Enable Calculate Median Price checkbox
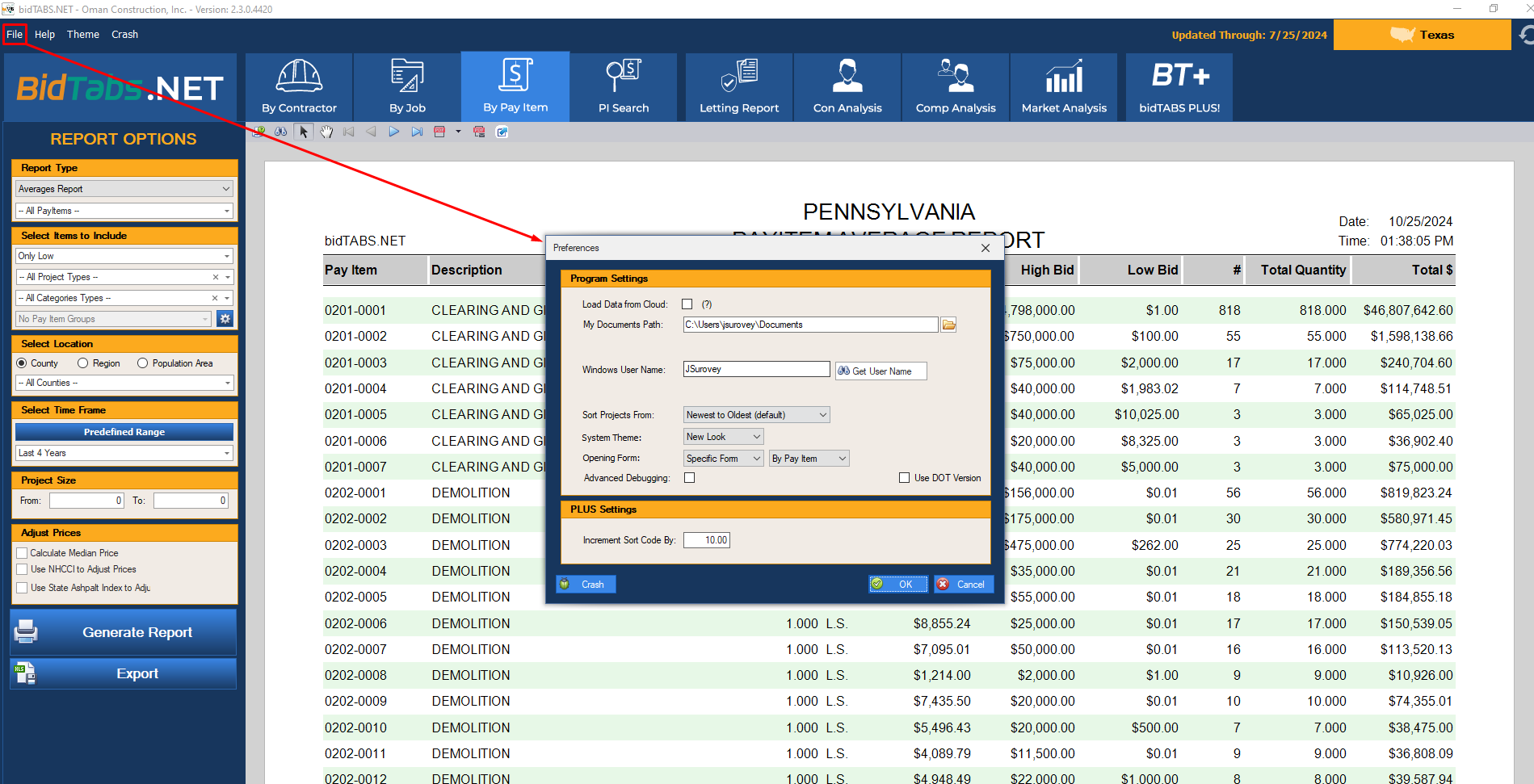The width and height of the screenshot is (1534, 784). [23, 553]
